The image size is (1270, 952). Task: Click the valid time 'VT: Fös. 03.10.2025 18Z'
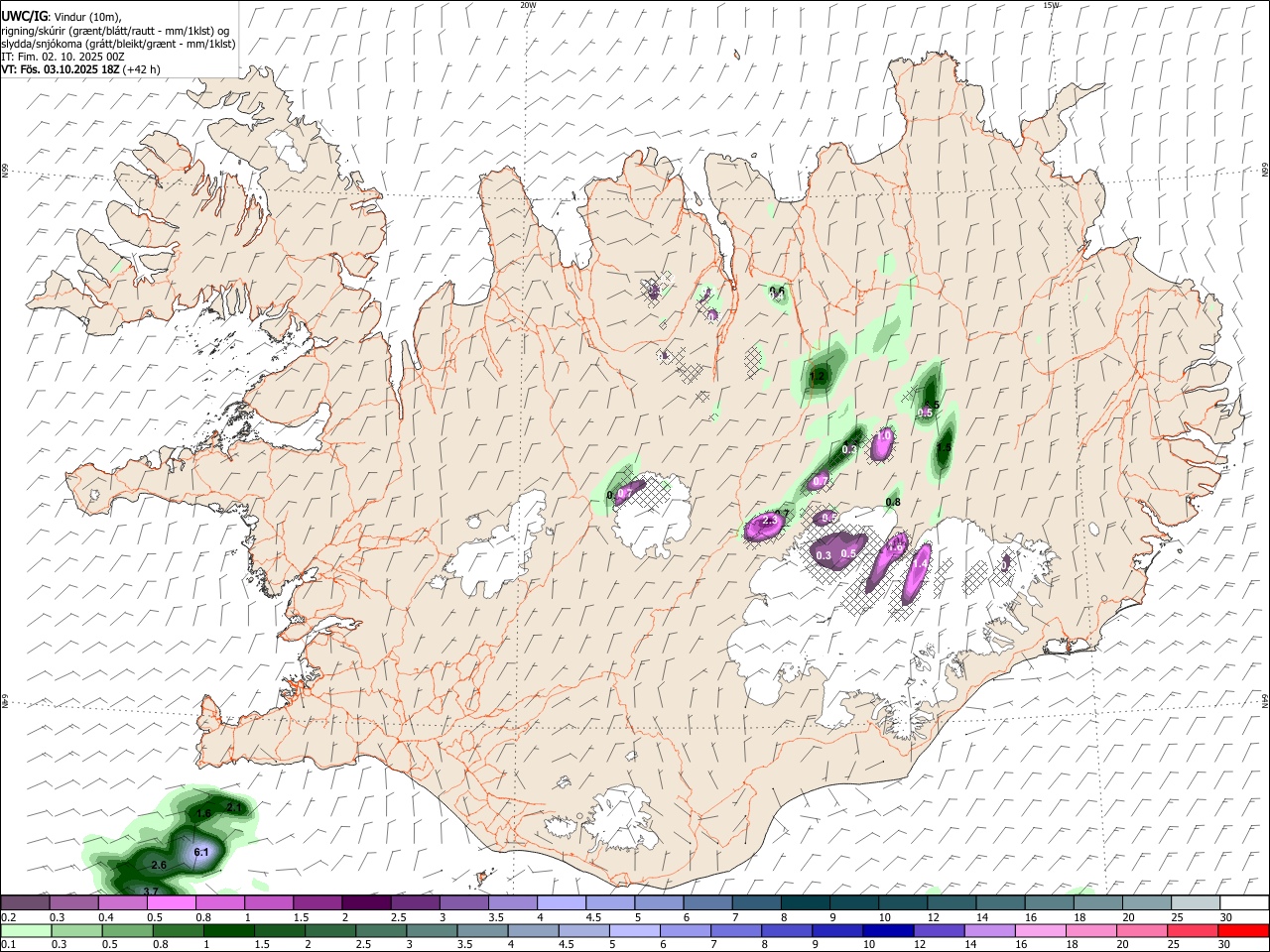click(x=60, y=69)
